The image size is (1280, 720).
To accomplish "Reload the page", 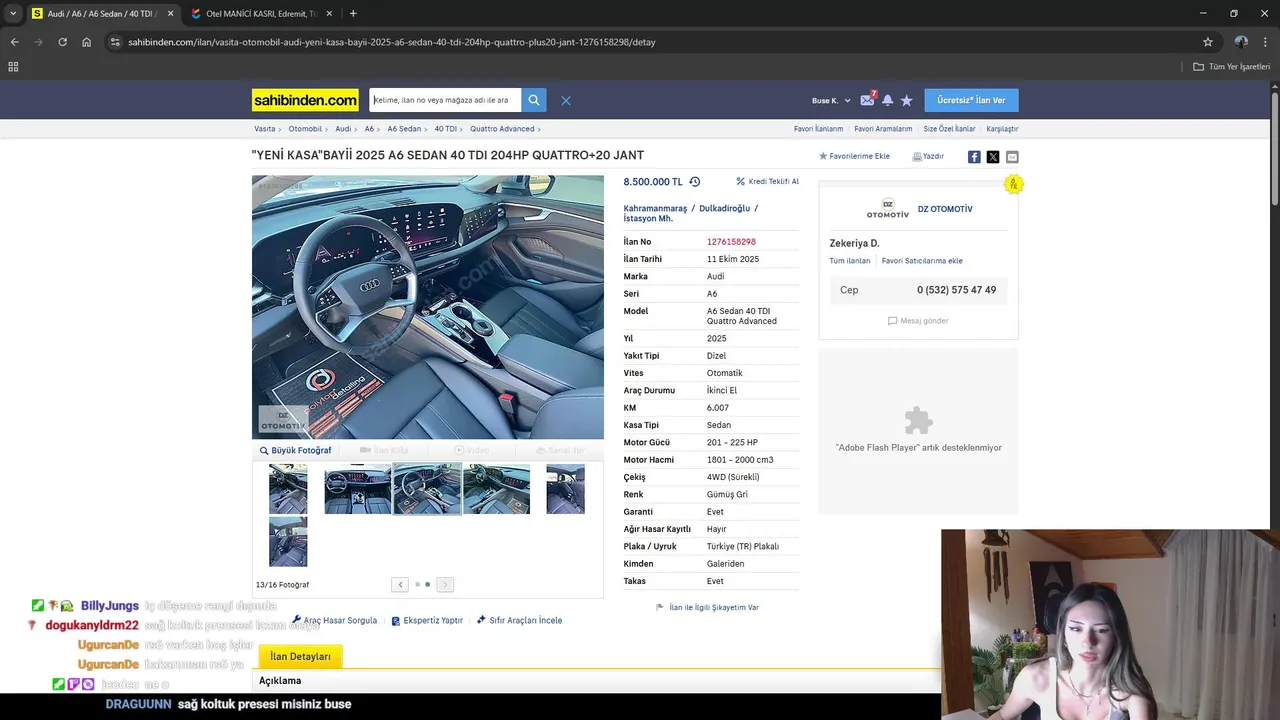I will [x=62, y=42].
